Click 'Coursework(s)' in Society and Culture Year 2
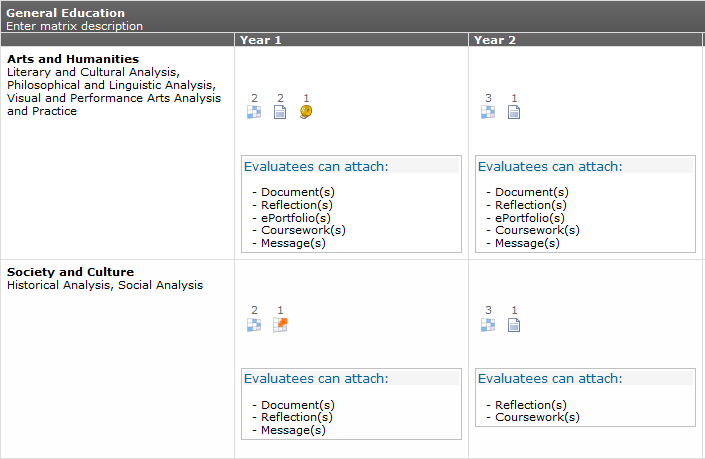The height and width of the screenshot is (459, 705). tap(537, 417)
